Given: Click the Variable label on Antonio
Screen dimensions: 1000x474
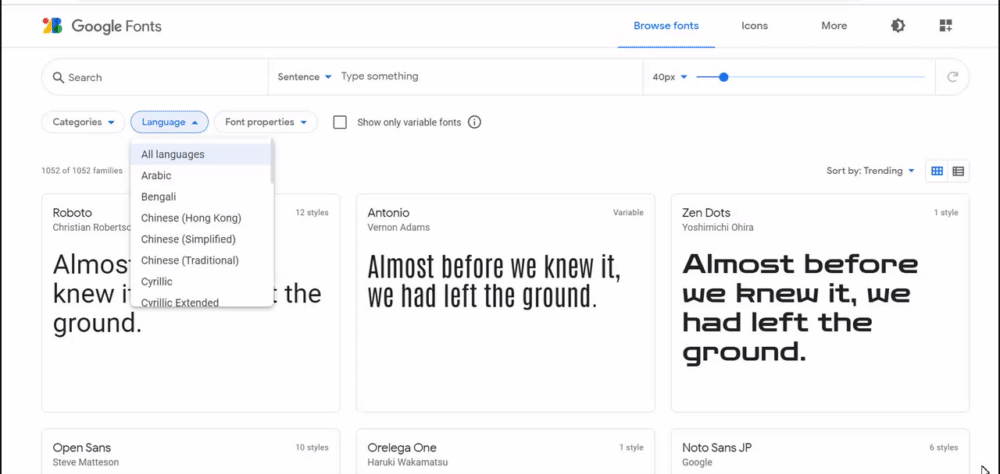Looking at the screenshot, I should coord(628,213).
